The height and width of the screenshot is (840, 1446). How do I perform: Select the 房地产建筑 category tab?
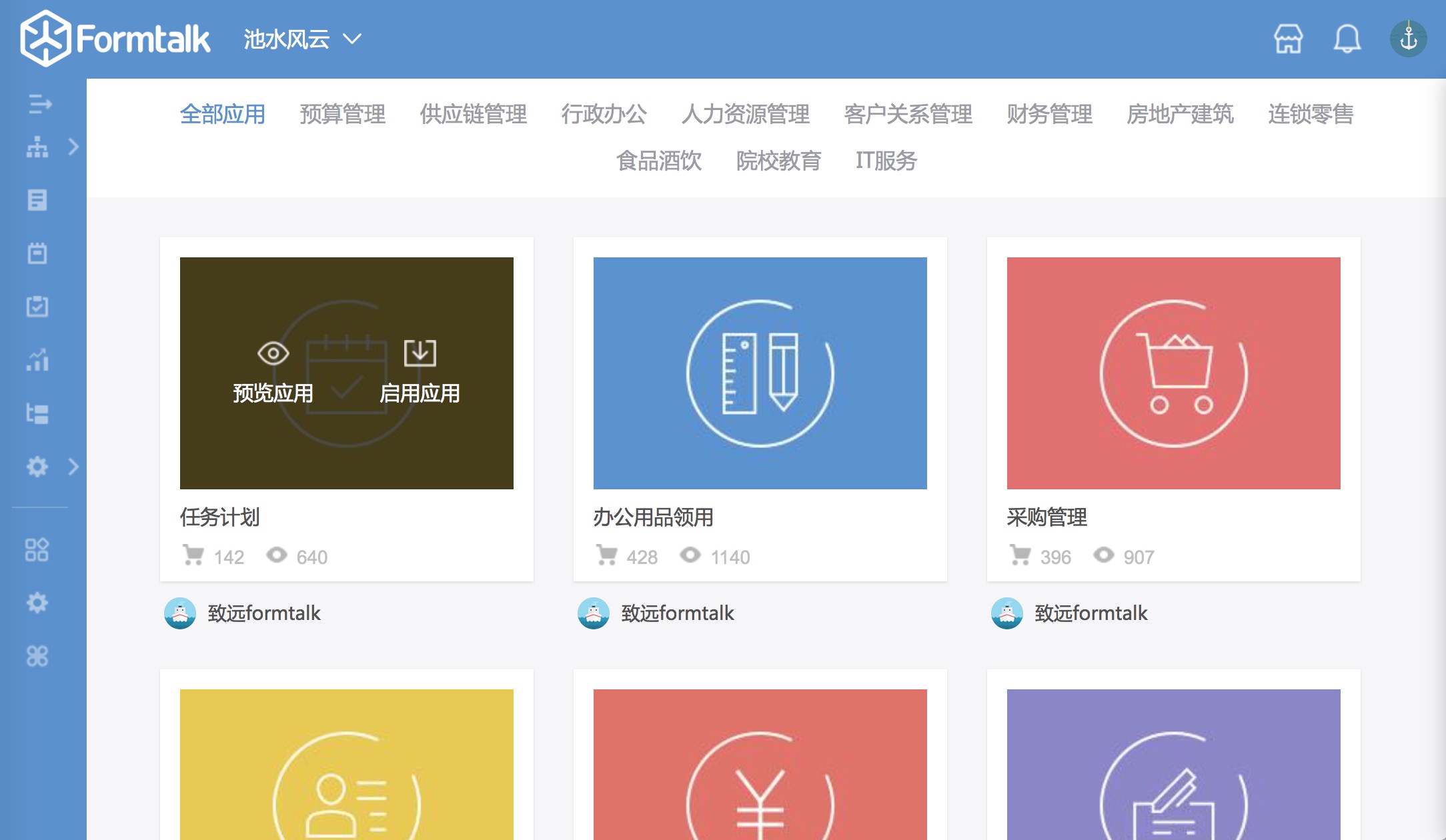click(x=1181, y=114)
